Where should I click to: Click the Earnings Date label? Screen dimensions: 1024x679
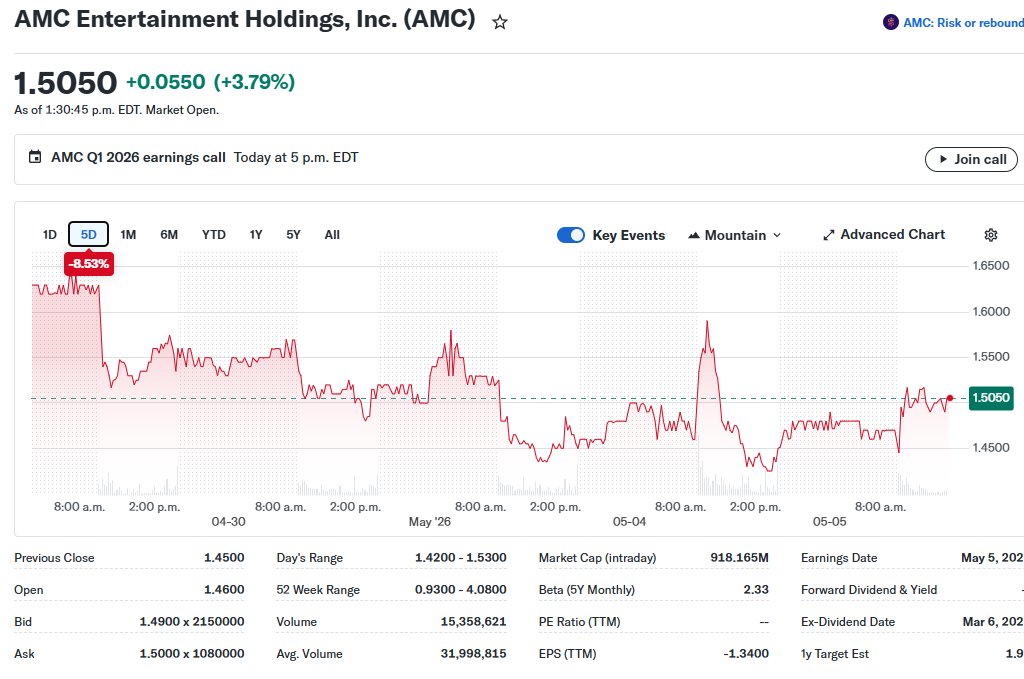[x=839, y=558]
